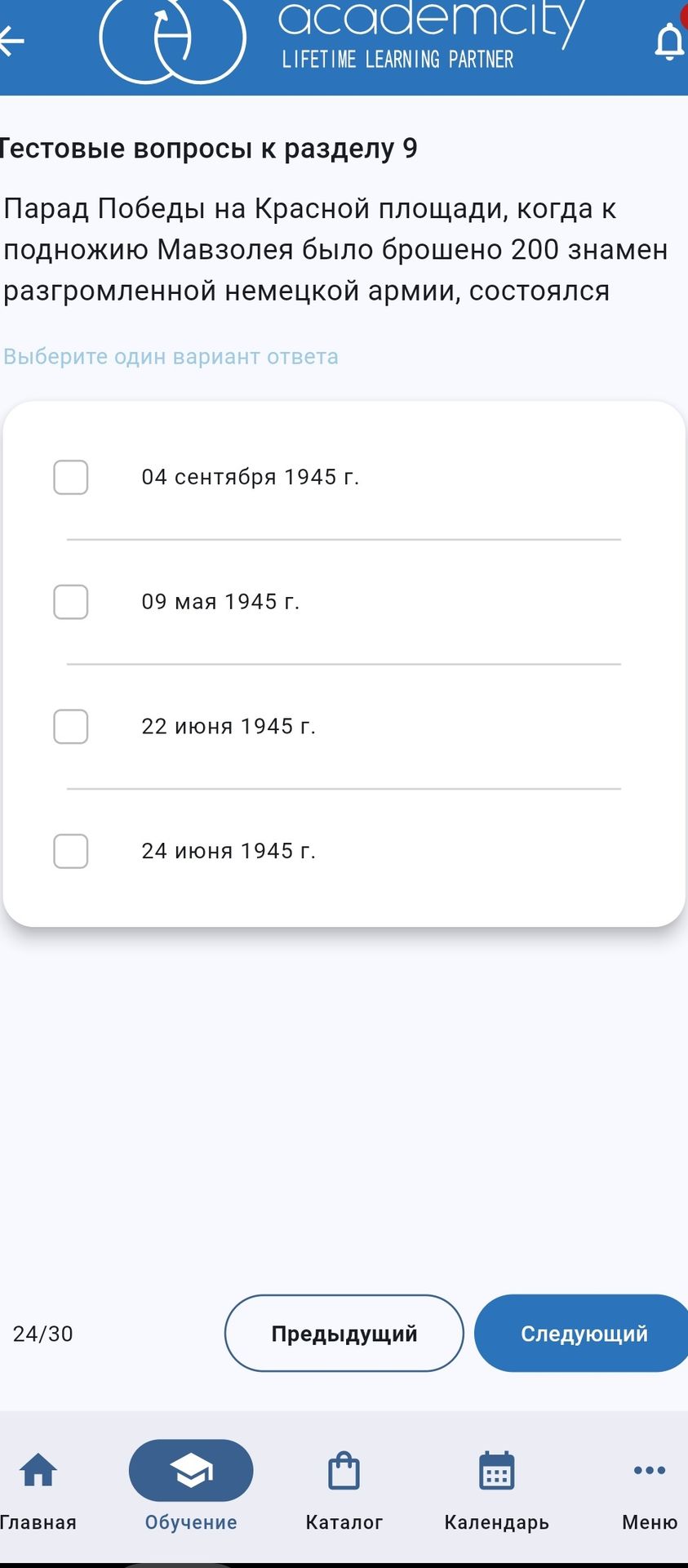This screenshot has width=688, height=1568.
Task: Tap the answer text 09 мая 1945 г.
Action: 220,602
